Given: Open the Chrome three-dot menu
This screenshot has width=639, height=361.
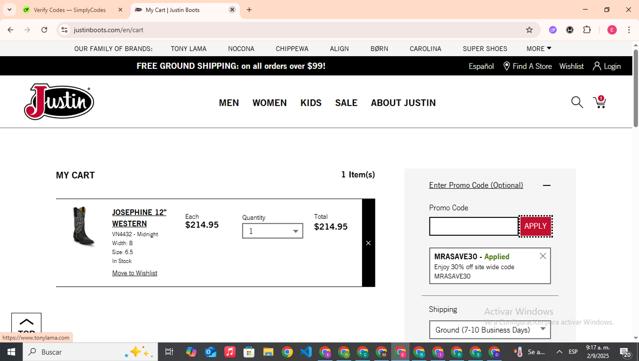Looking at the screenshot, I should [628, 30].
